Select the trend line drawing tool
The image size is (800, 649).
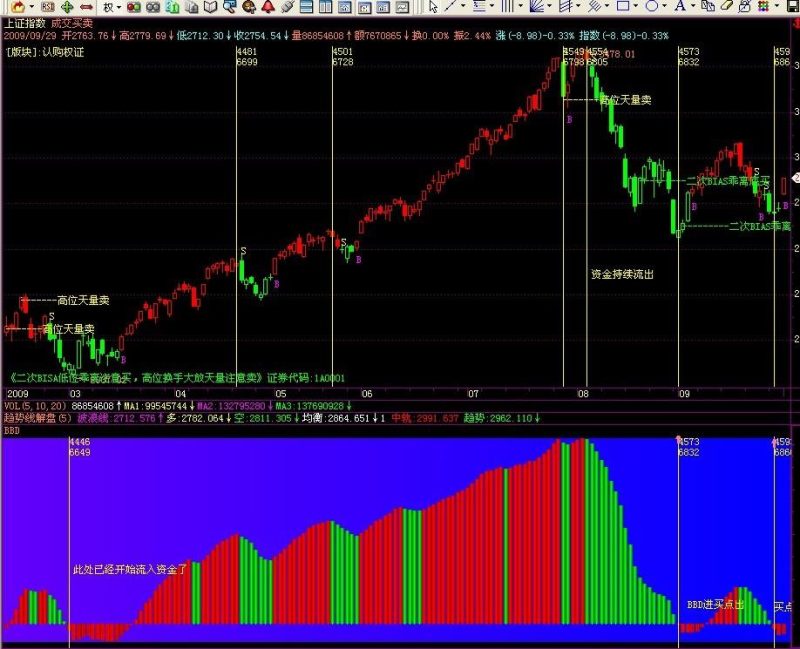450,6
